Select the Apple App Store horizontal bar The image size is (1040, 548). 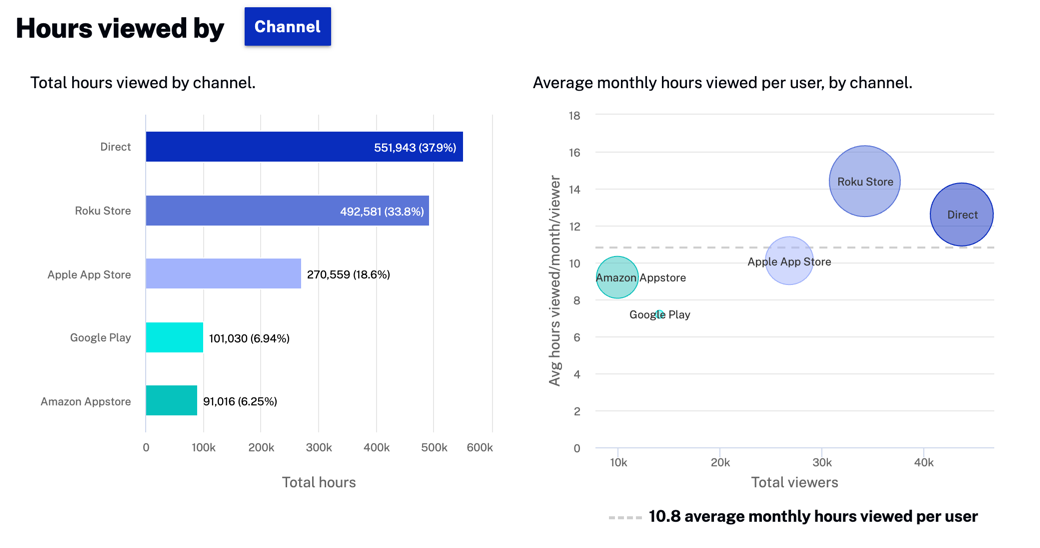click(223, 274)
